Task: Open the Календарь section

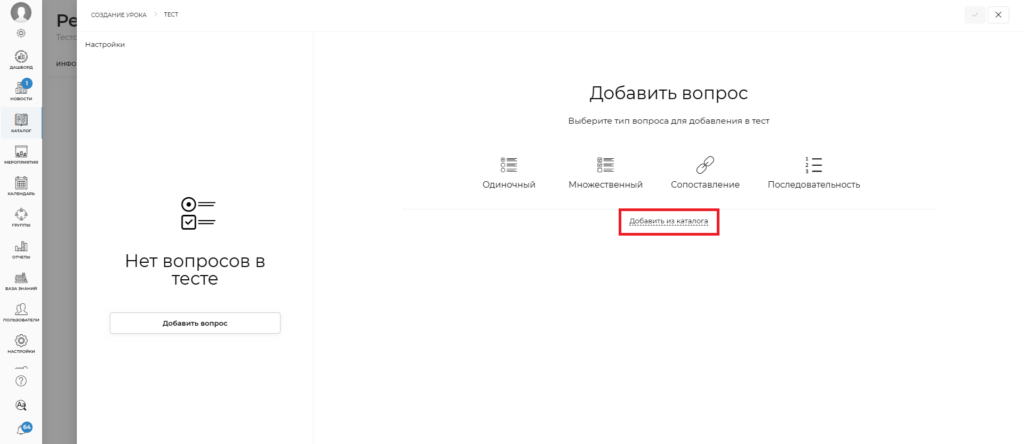Action: click(x=21, y=186)
